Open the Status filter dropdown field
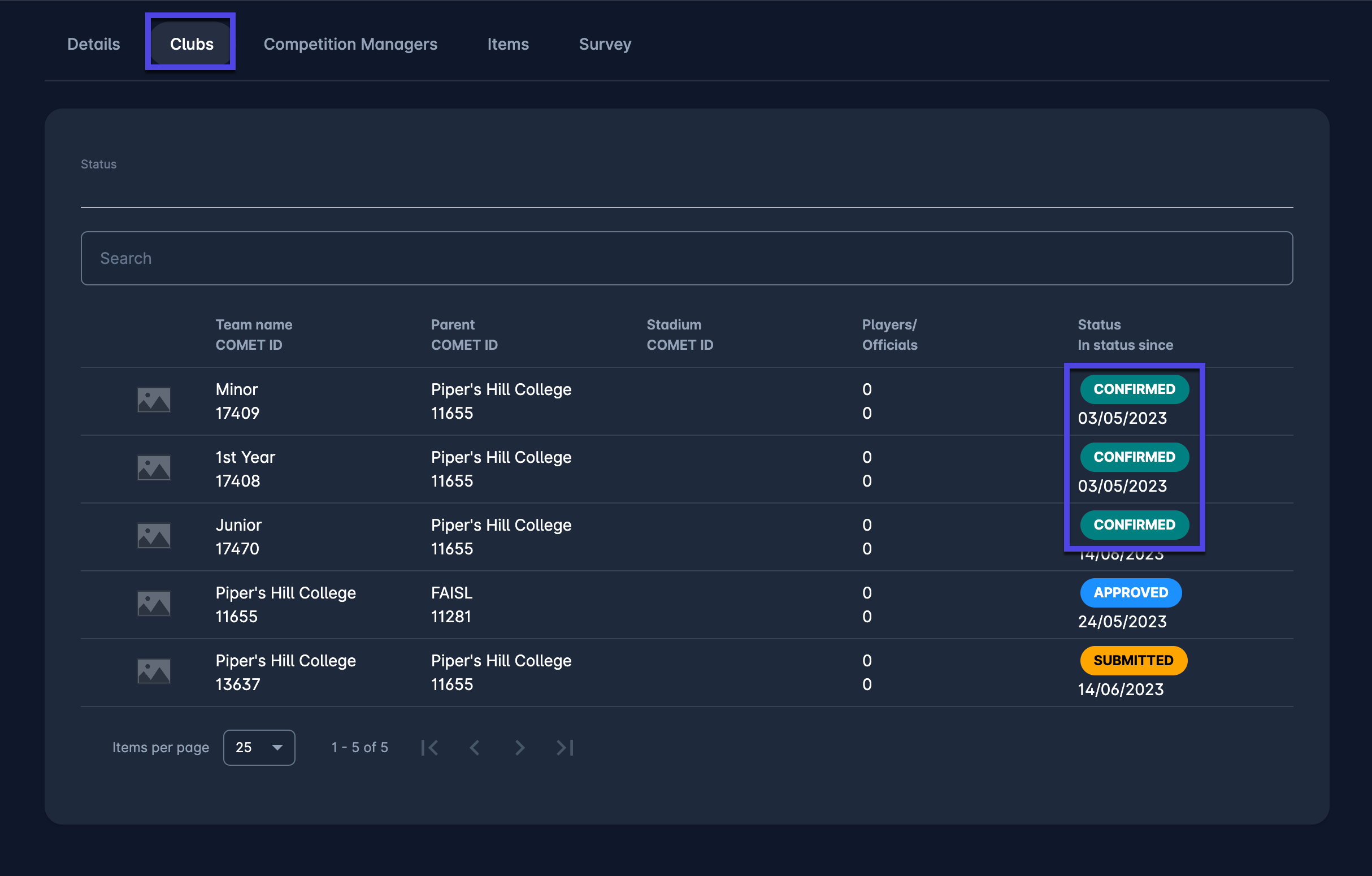 point(686,188)
